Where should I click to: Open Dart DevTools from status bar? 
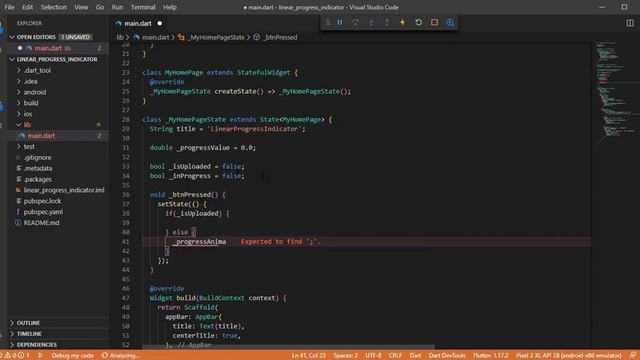[x=447, y=356]
